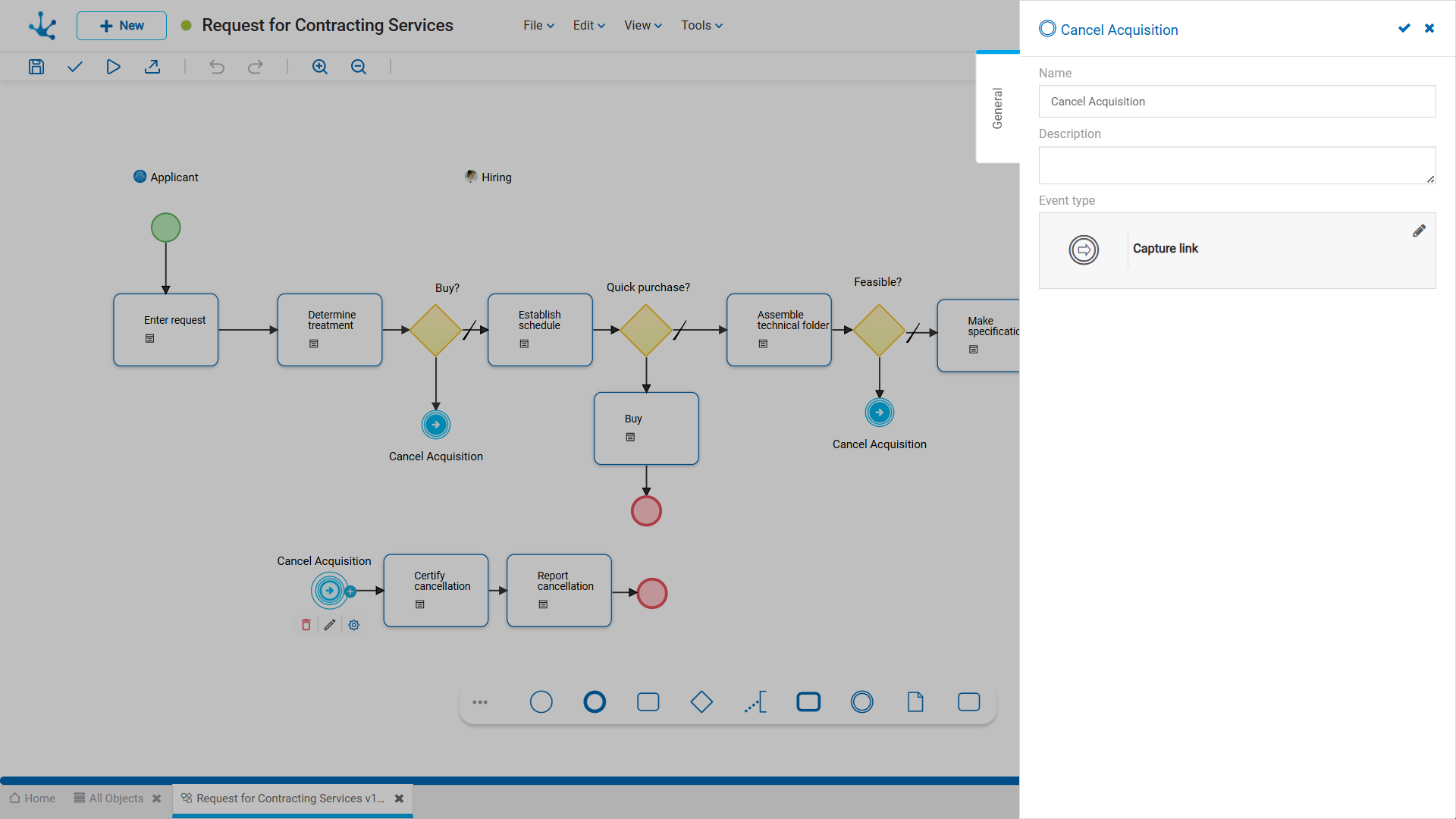Close Request for Contracting Services tab
The height and width of the screenshot is (819, 1456).
tap(400, 799)
